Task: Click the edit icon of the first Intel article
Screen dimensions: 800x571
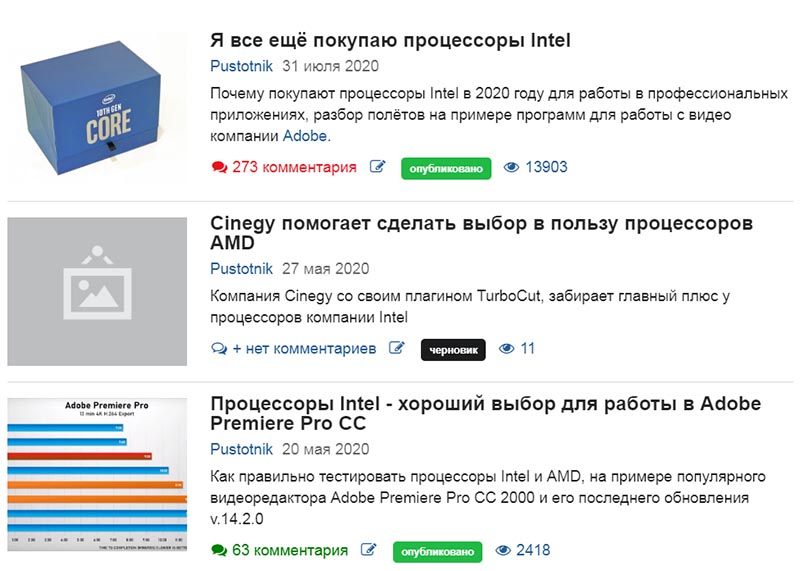Action: [x=378, y=166]
